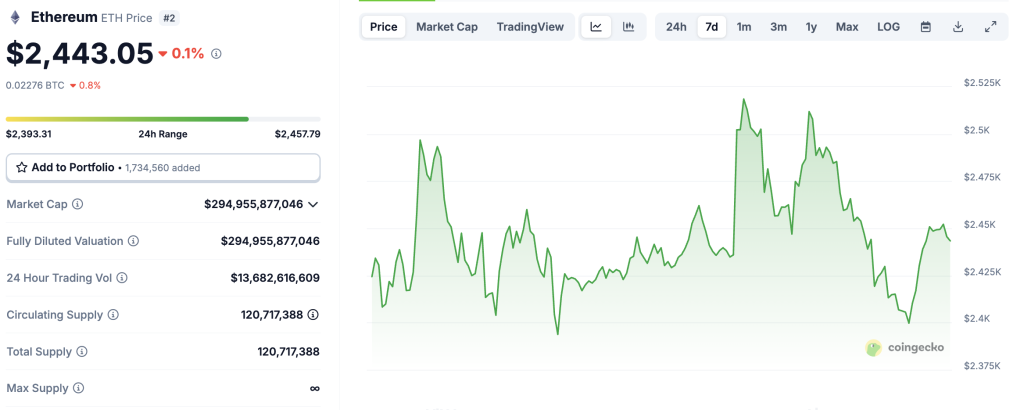The image size is (1024, 410).
Task: Click the star icon in Add to Portfolio
Action: (22, 168)
